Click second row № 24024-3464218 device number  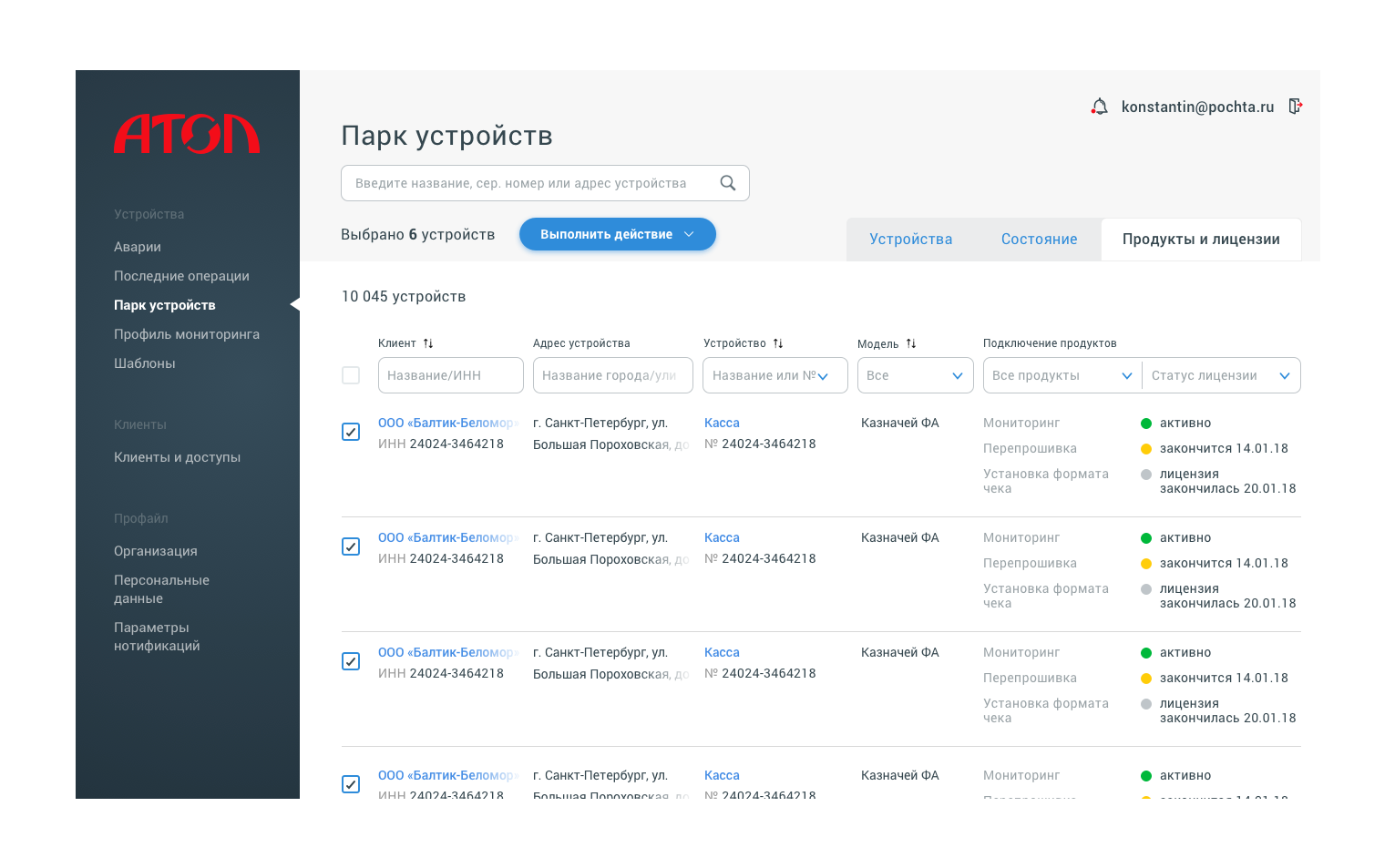(x=760, y=558)
